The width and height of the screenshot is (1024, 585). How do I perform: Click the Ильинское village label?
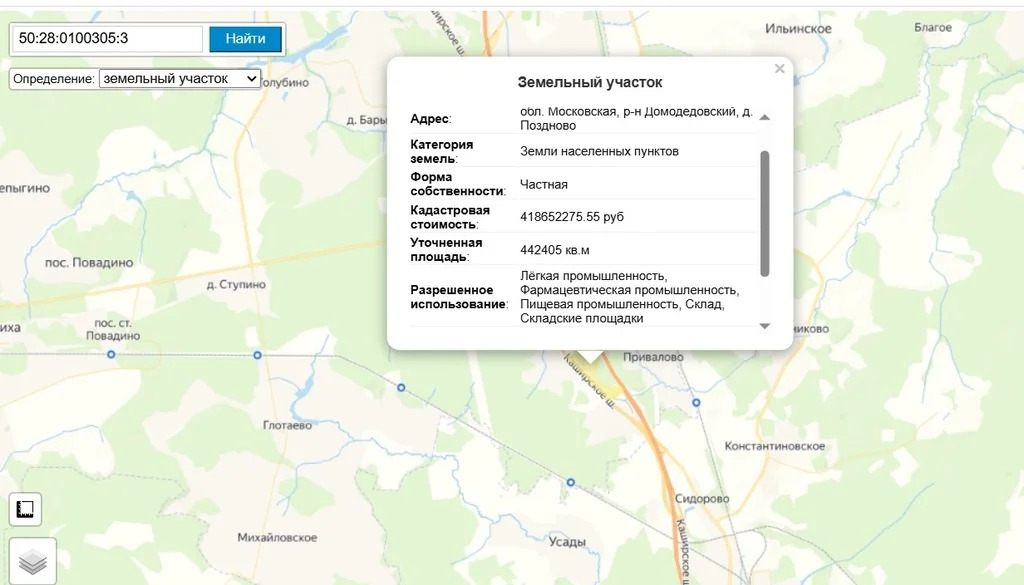click(x=798, y=29)
